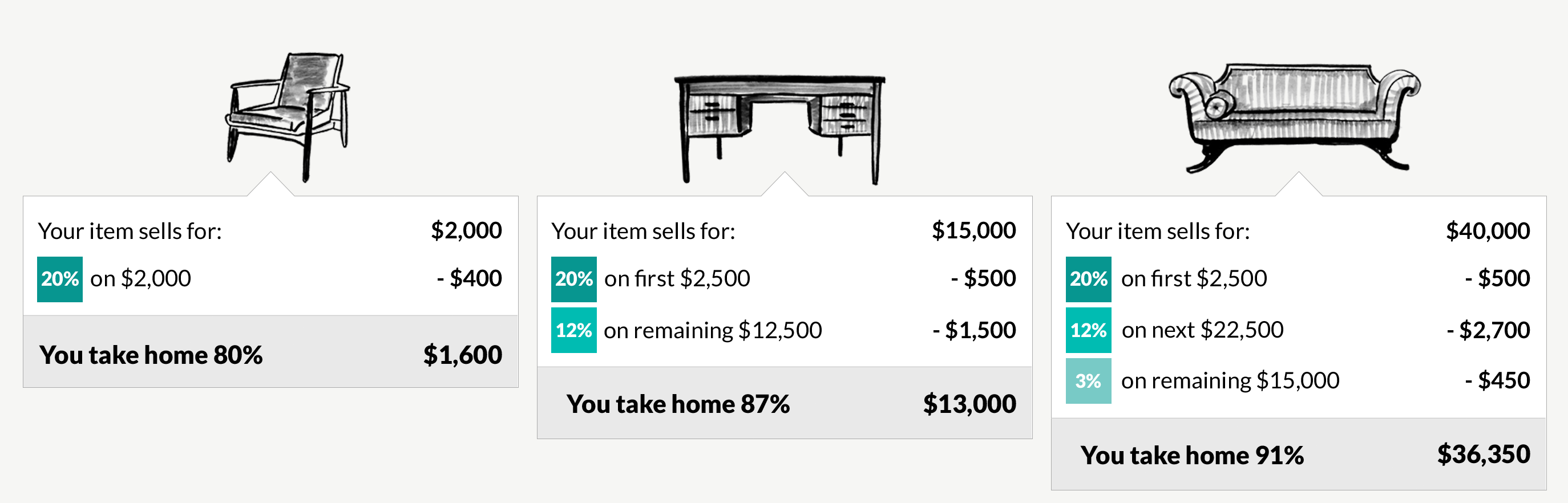Click the '- $450' commission amount
This screenshot has height=503, width=1568.
1497,381
